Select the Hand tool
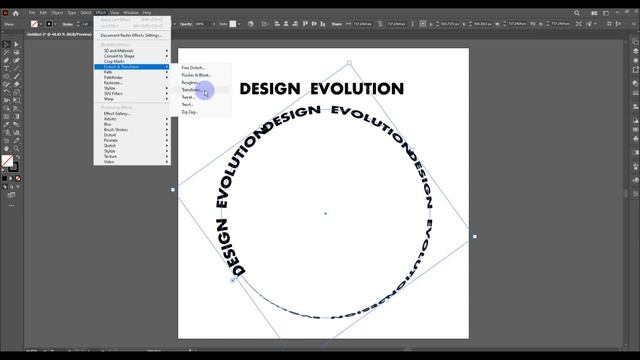 6,148
